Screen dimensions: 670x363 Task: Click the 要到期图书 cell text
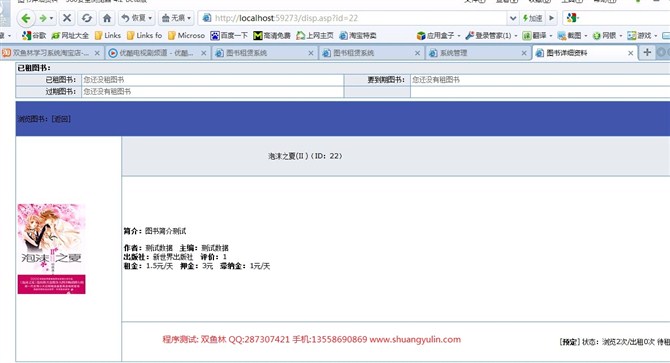click(x=436, y=80)
